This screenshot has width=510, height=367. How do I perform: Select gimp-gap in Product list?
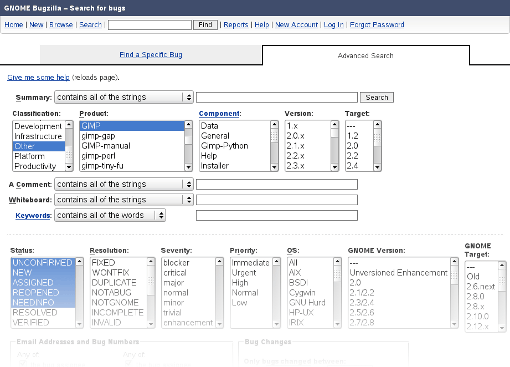click(132, 136)
